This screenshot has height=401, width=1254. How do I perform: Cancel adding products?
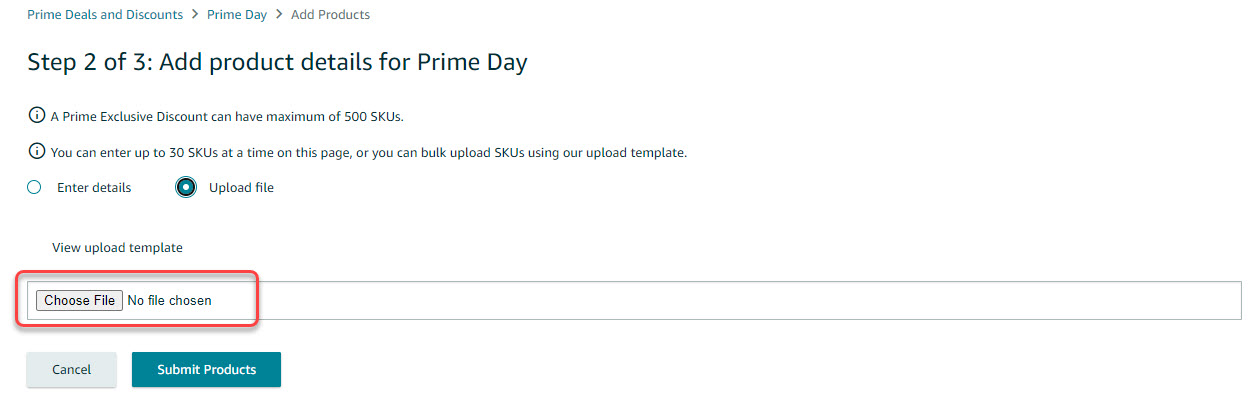tap(71, 369)
